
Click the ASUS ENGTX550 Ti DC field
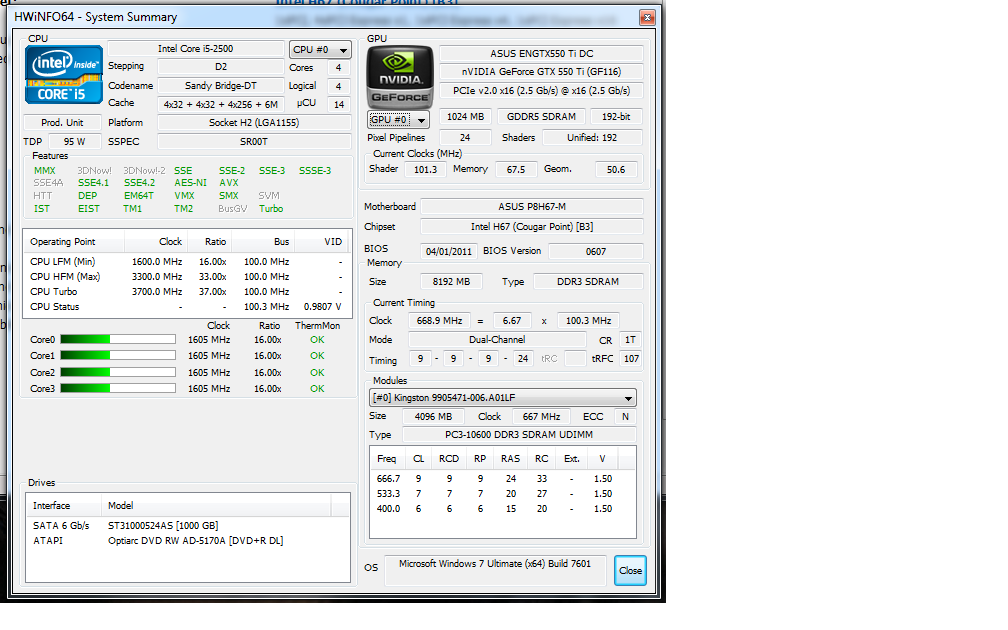pos(541,53)
